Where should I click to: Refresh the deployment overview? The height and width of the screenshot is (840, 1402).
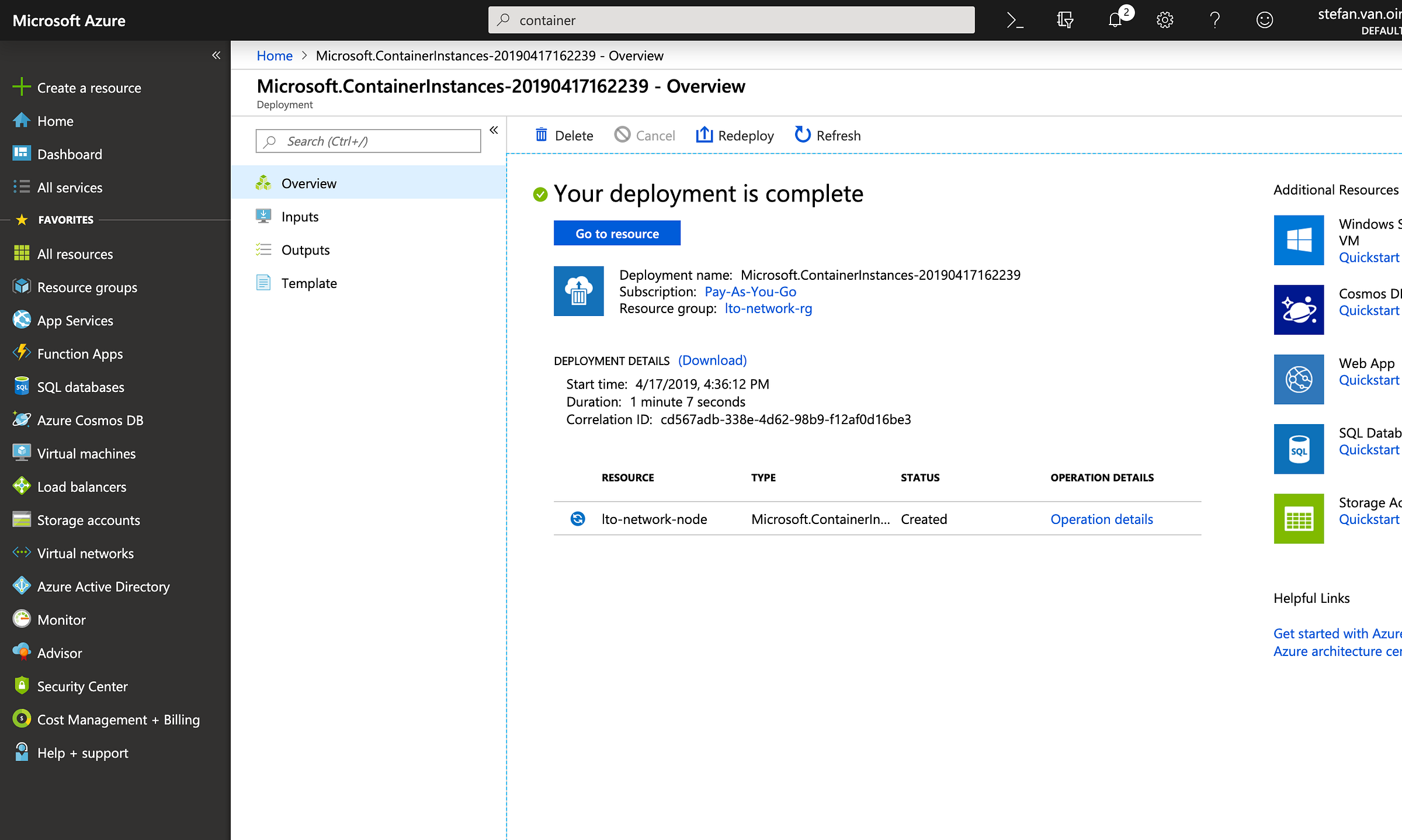828,136
